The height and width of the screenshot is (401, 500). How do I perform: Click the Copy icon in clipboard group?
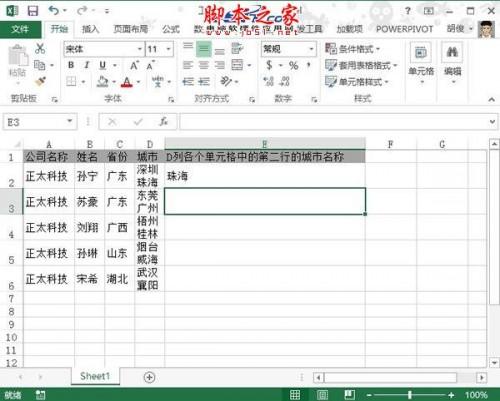40,65
